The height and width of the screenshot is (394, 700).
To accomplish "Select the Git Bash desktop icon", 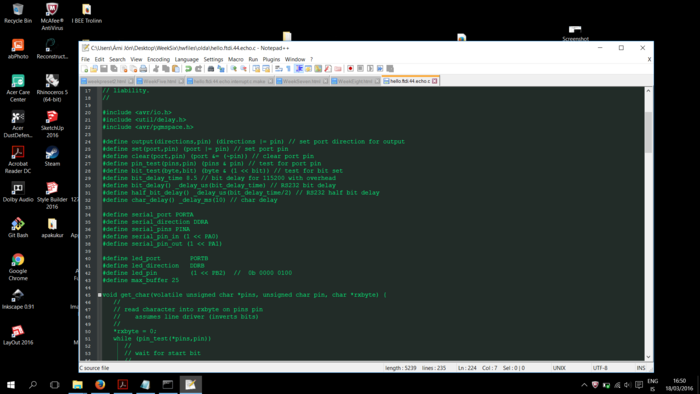I will (x=18, y=227).
